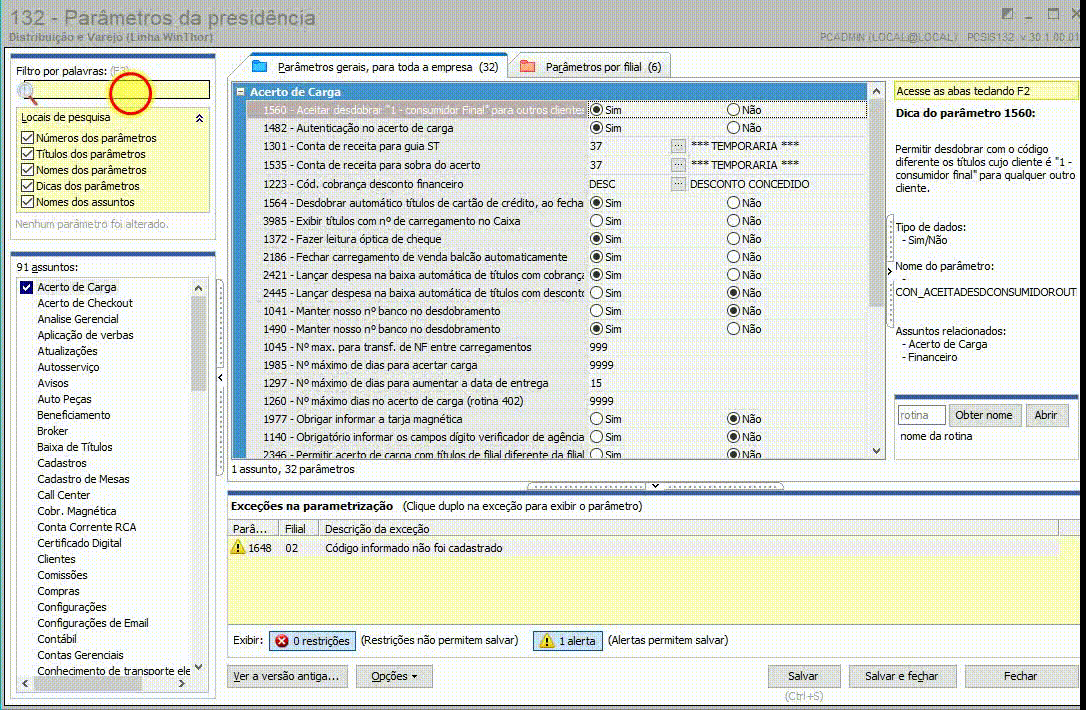
Task: Select Call Center subject
Action: pyautogui.click(x=64, y=495)
